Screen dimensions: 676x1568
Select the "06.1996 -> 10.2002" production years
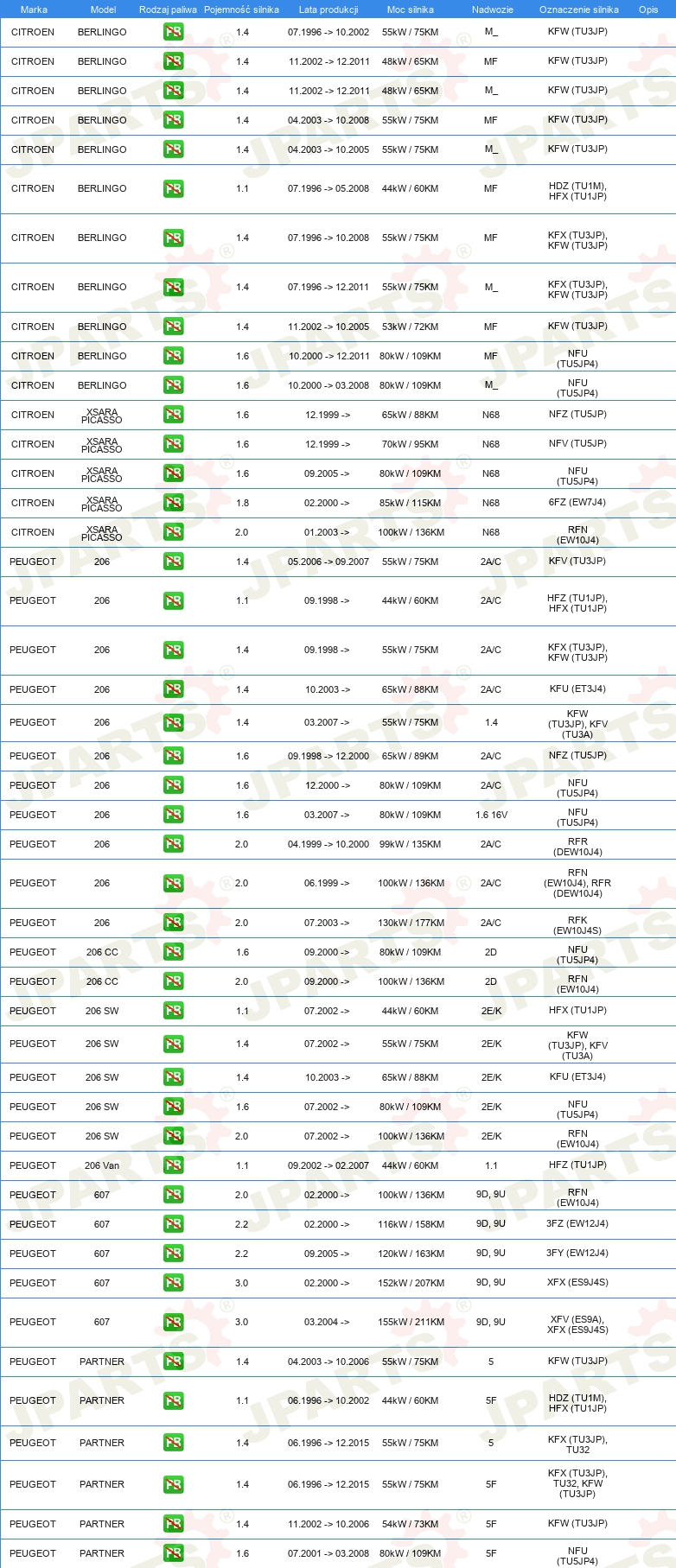[x=328, y=1400]
